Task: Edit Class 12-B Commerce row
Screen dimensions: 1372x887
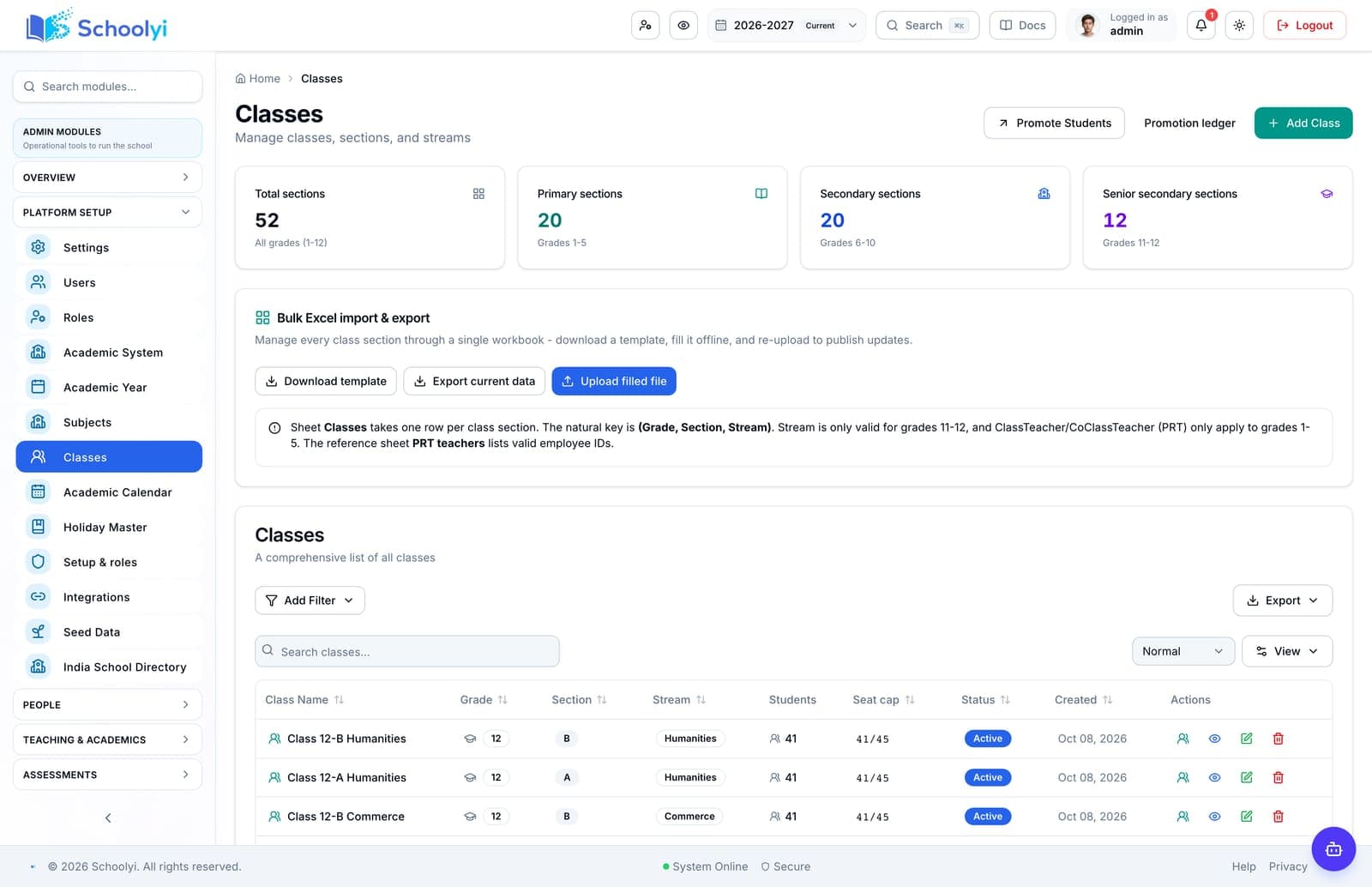Action: 1246,817
